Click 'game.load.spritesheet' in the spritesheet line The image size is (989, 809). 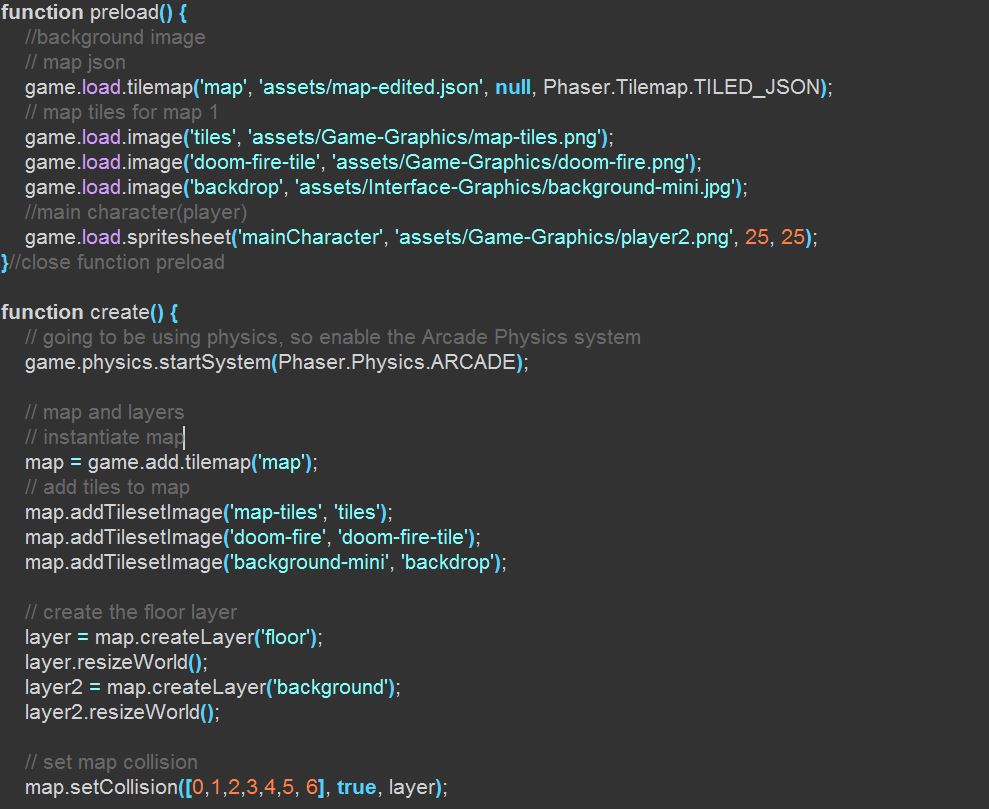128,237
